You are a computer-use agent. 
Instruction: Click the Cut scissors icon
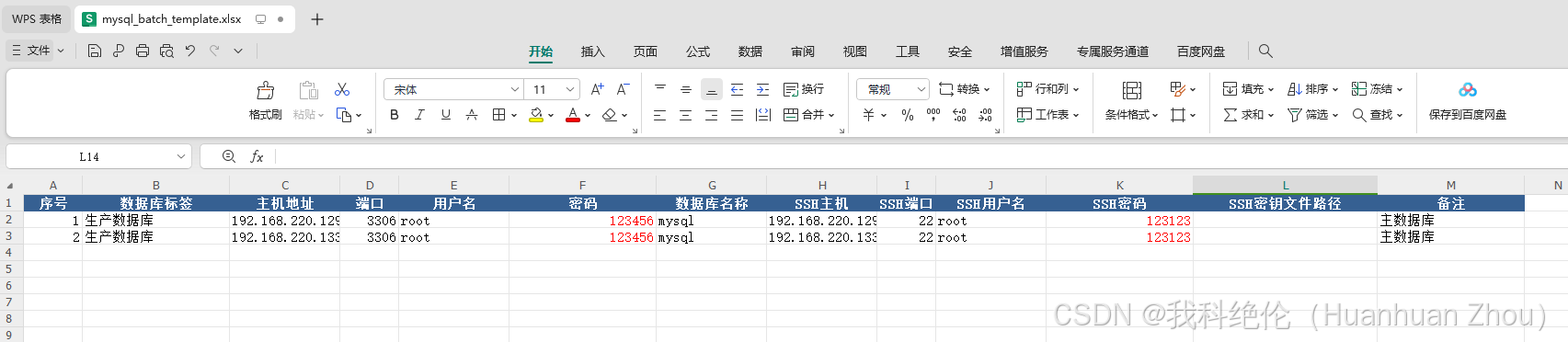click(x=342, y=89)
